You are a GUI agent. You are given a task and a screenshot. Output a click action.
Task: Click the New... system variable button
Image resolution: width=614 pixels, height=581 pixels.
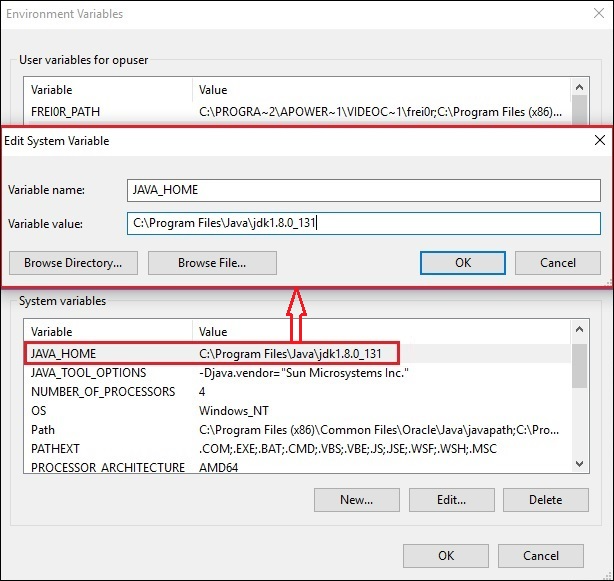tap(357, 500)
